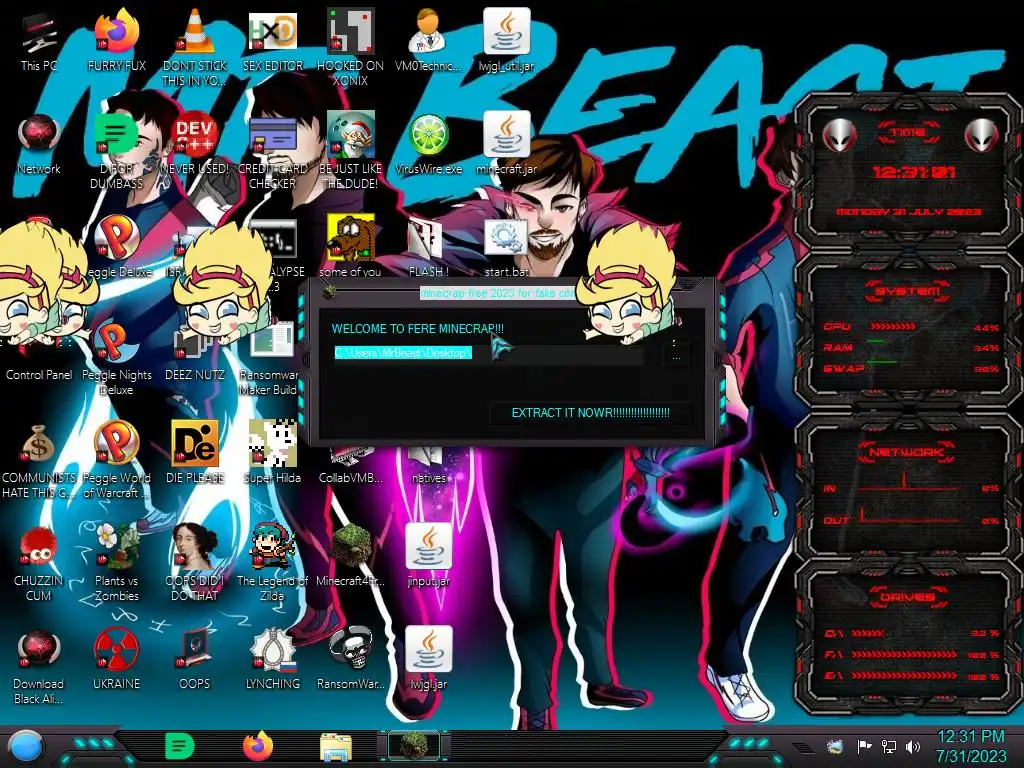Open Control Panel desktop shortcut
Image resolution: width=1024 pixels, height=768 pixels.
pyautogui.click(x=39, y=375)
